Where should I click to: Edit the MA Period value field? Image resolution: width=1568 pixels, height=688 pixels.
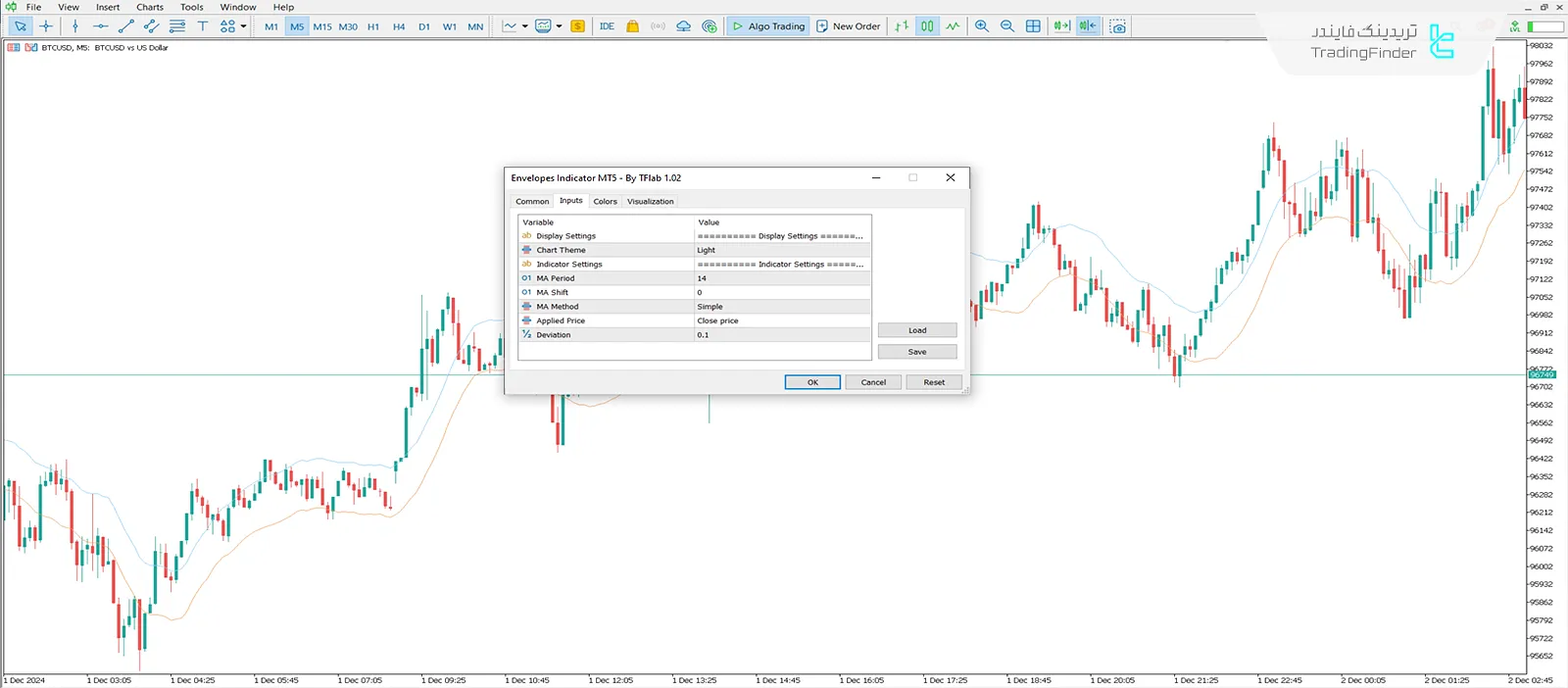[x=781, y=278]
